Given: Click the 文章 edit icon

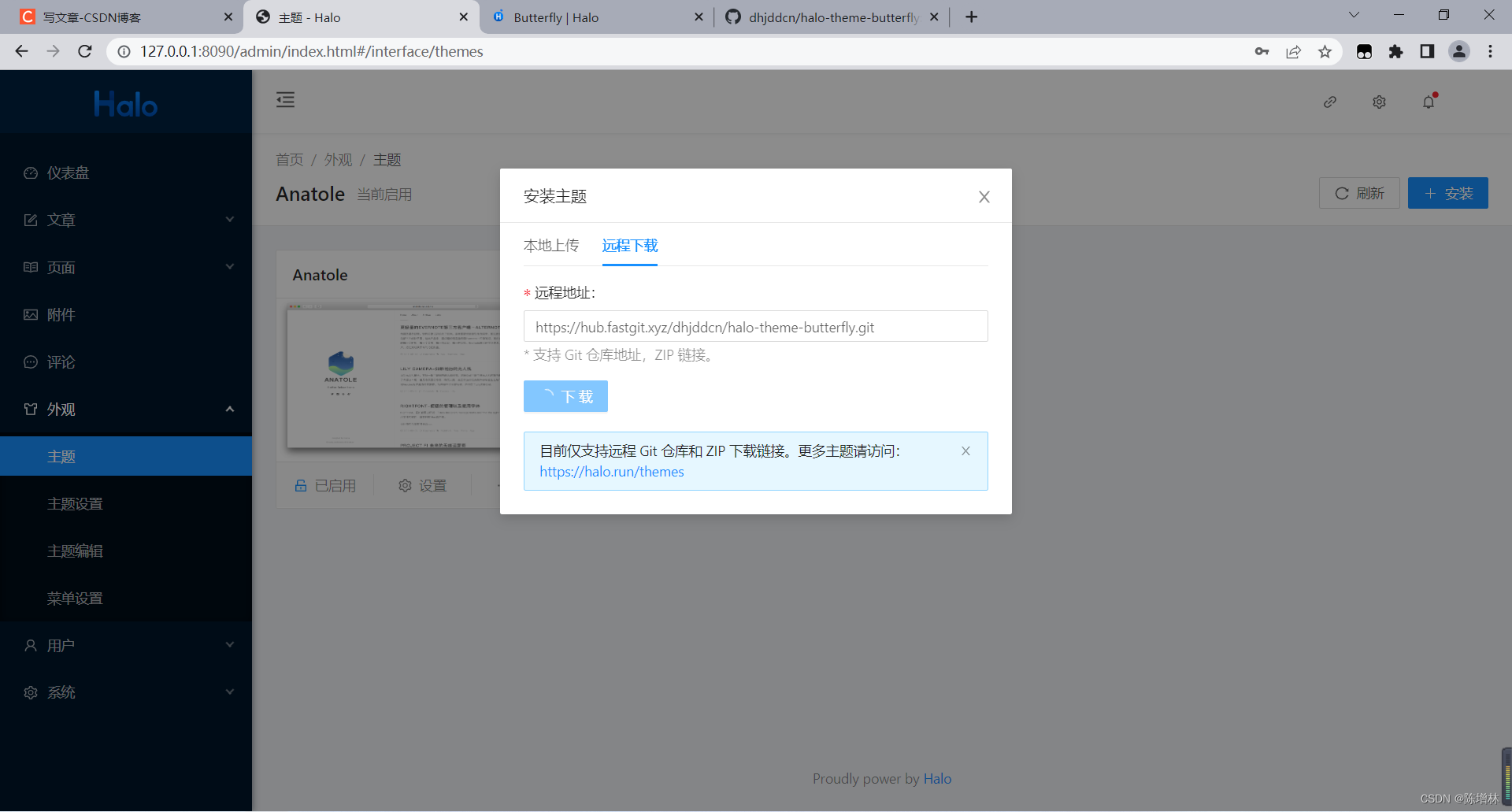Looking at the screenshot, I should [31, 220].
